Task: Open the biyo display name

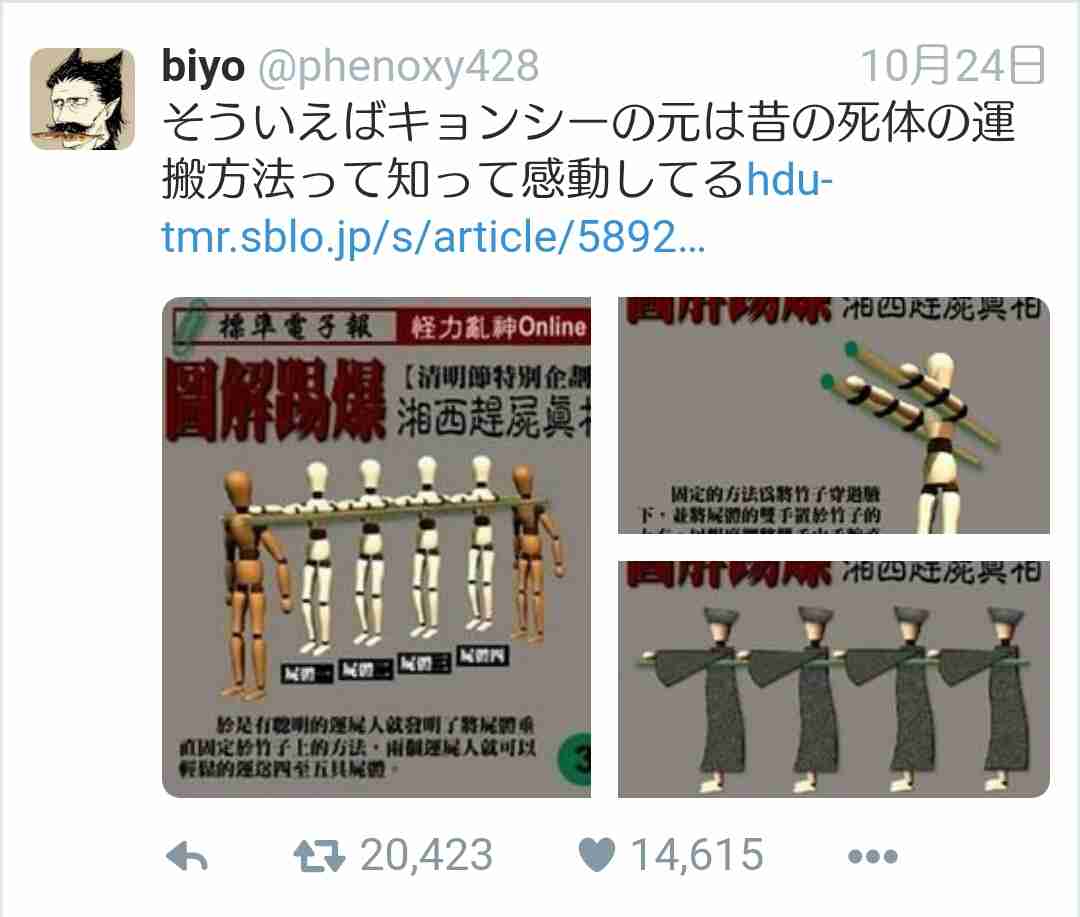Action: click(x=203, y=66)
